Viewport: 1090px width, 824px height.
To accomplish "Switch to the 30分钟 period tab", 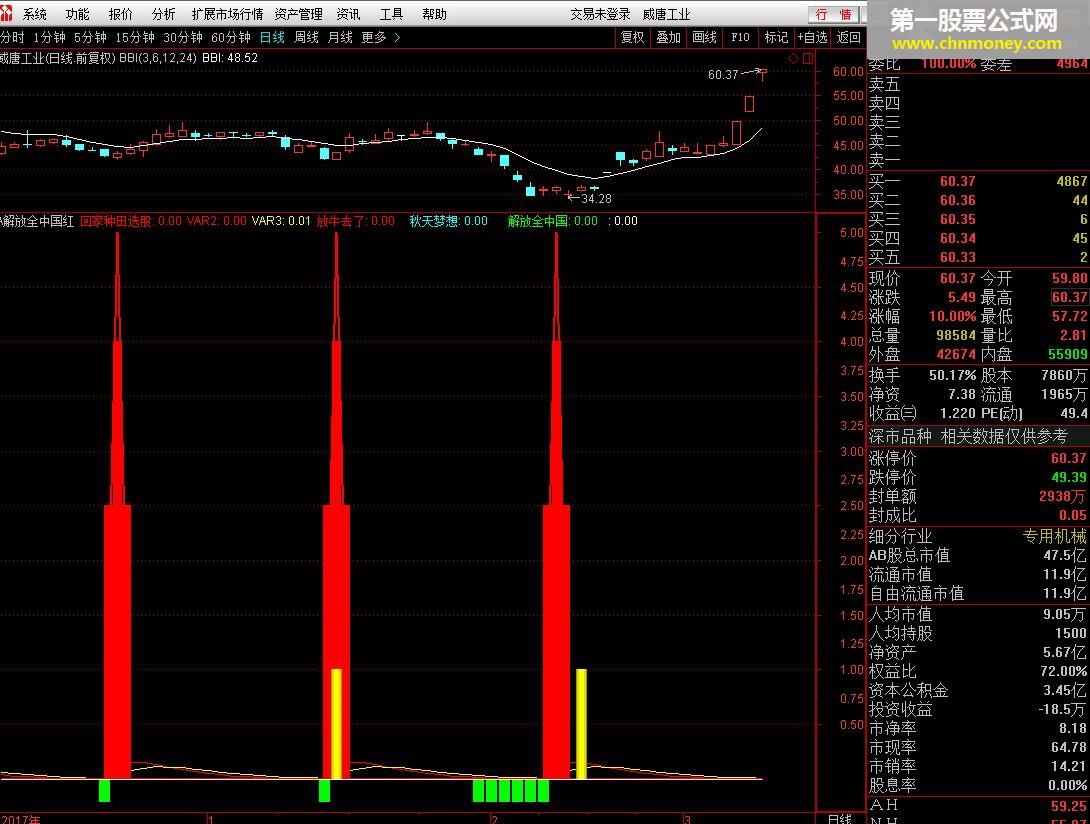I will coord(183,38).
